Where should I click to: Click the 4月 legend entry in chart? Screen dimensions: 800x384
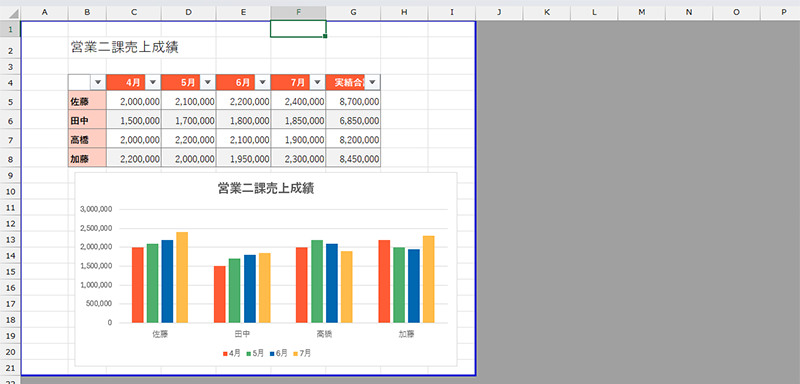coord(232,353)
